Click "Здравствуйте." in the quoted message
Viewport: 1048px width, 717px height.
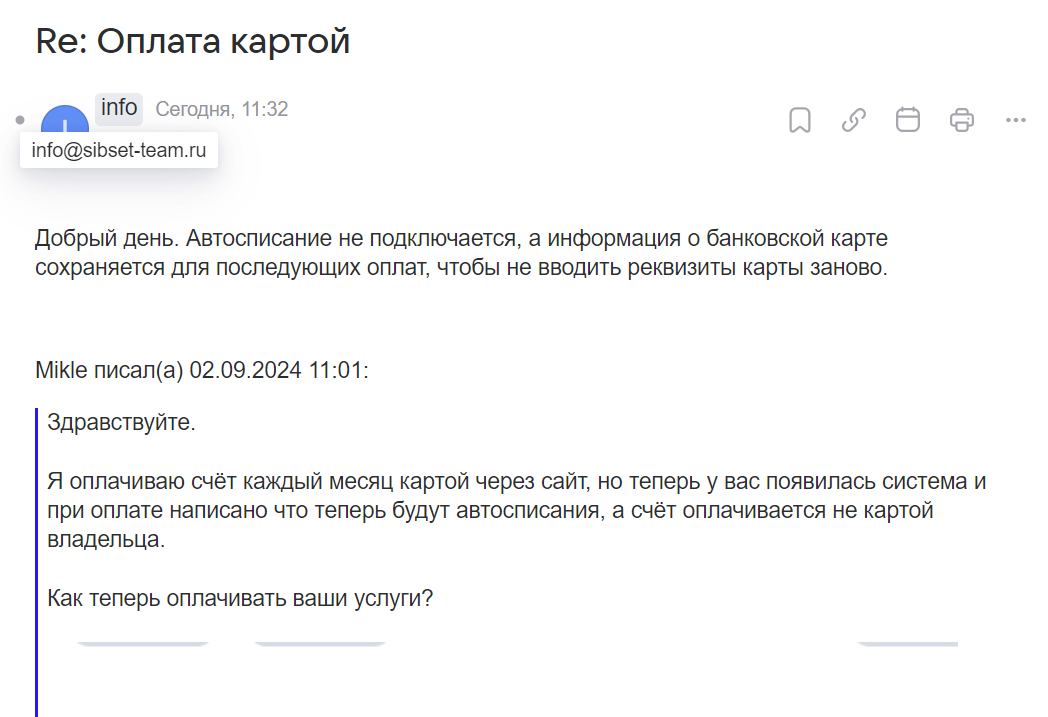coord(121,422)
